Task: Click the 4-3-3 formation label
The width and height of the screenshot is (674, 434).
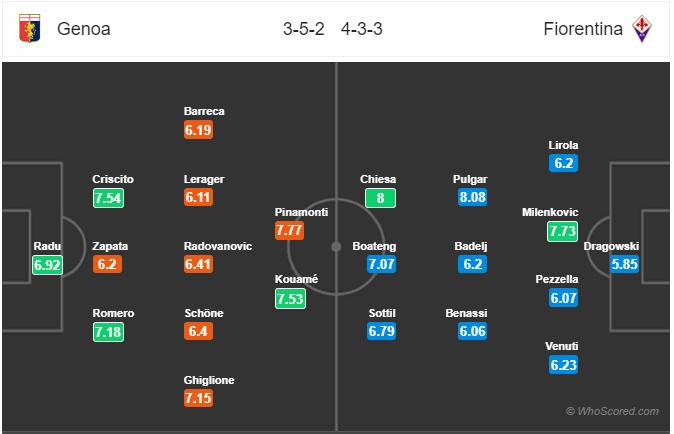Action: pos(362,29)
